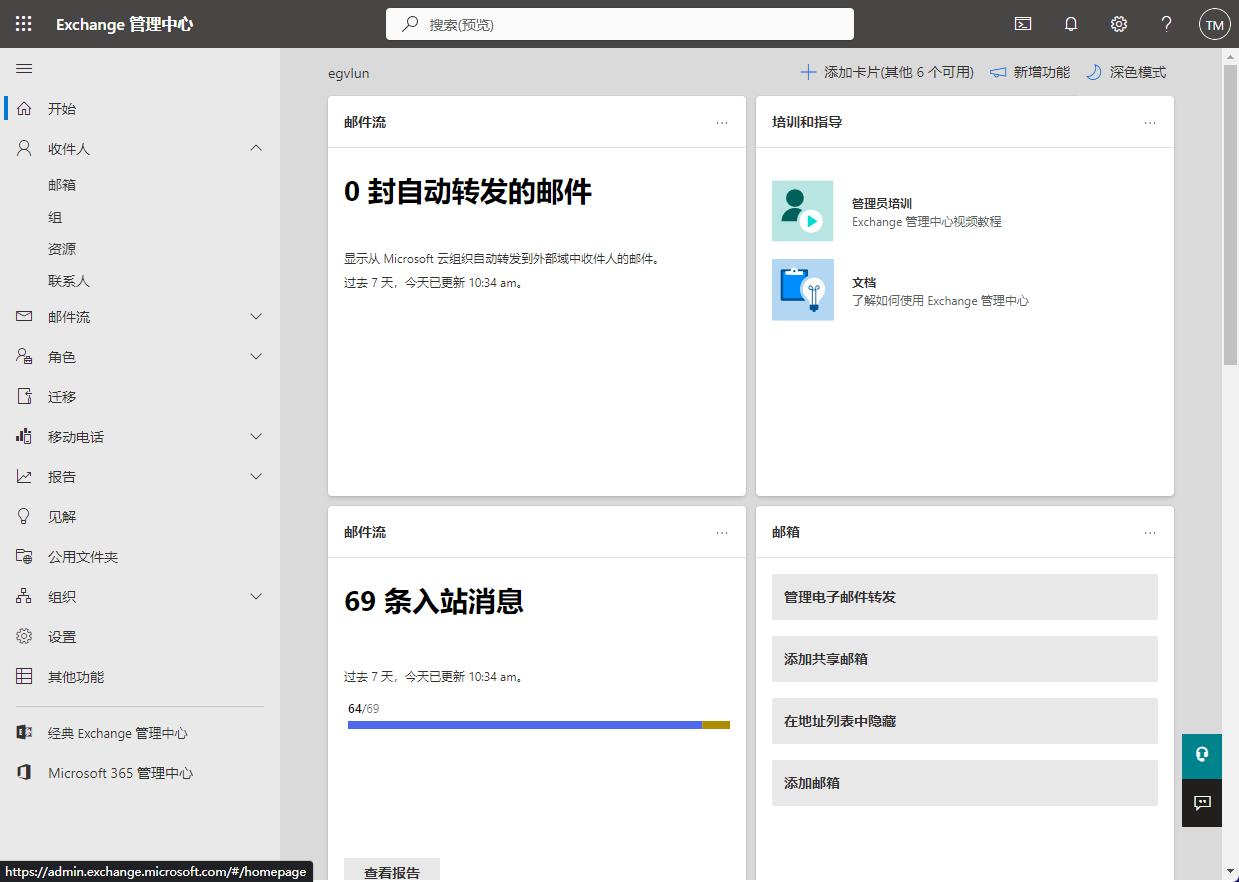The height and width of the screenshot is (882, 1239).
Task: Click the org chart icon beside 组织
Action: [x=24, y=596]
